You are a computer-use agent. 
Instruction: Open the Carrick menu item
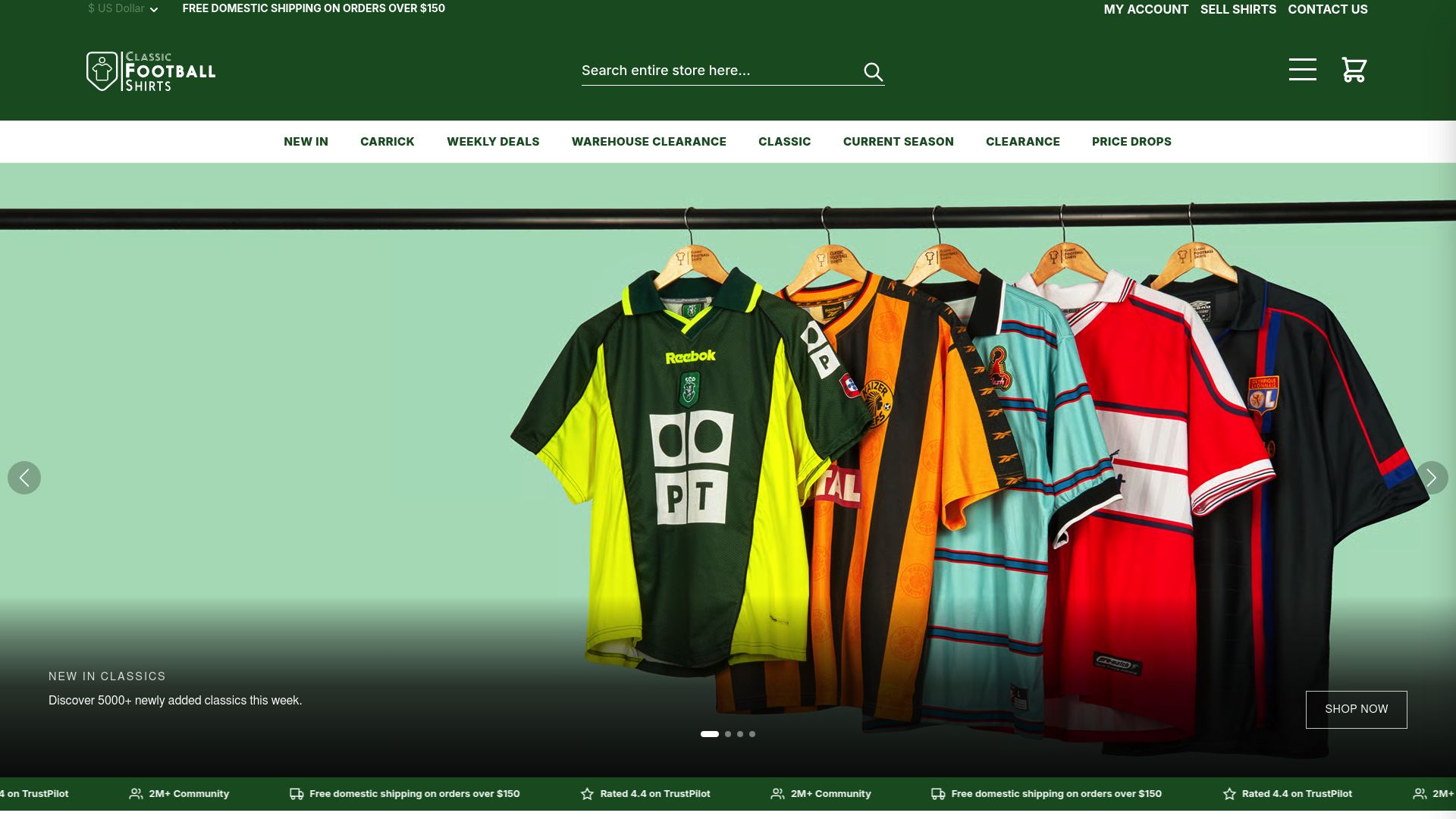pos(387,142)
